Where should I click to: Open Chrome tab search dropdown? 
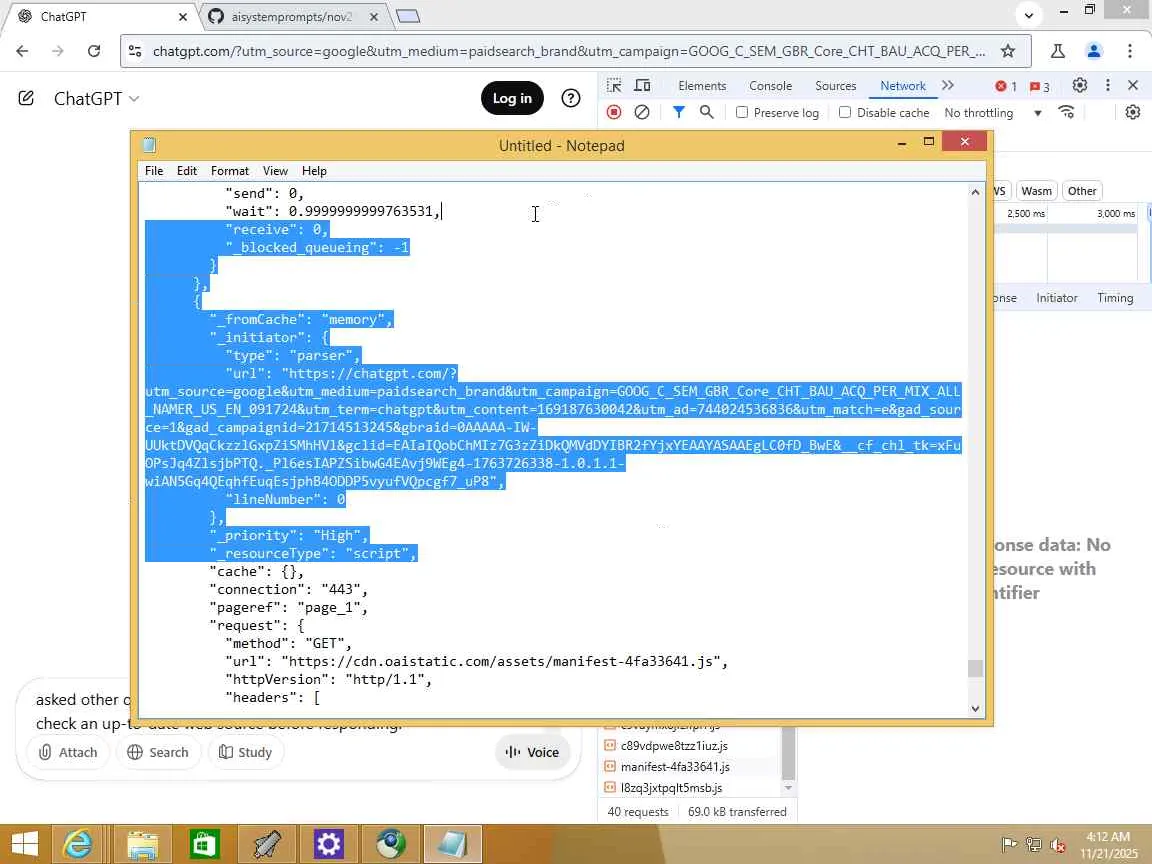coord(1029,15)
